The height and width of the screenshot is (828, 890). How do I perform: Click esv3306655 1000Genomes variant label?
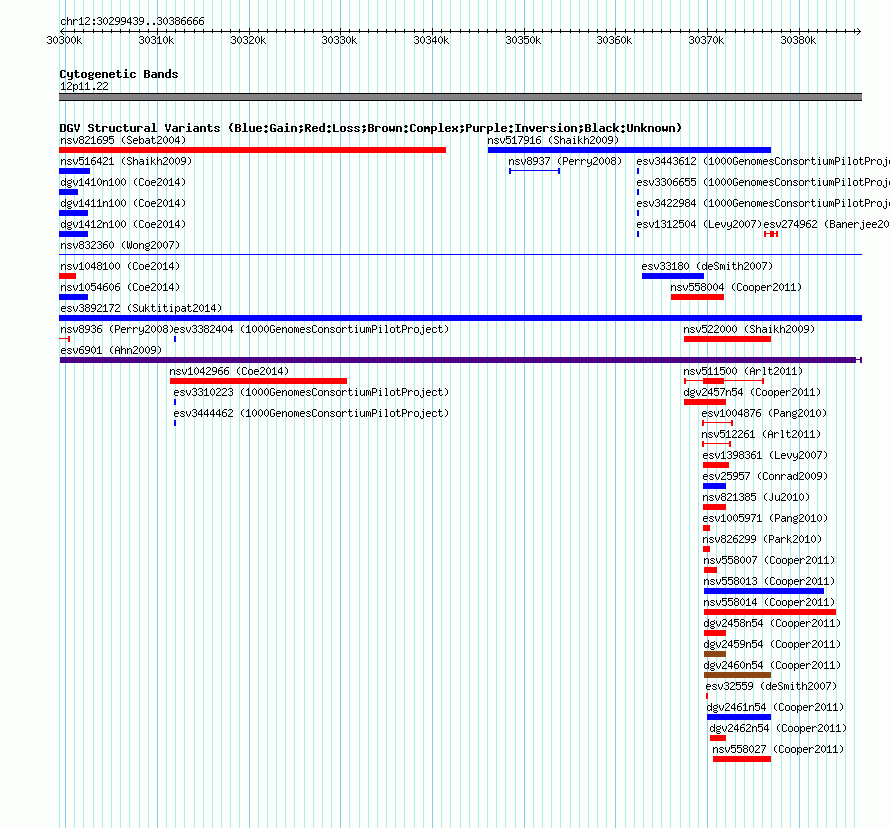pyautogui.click(x=763, y=182)
